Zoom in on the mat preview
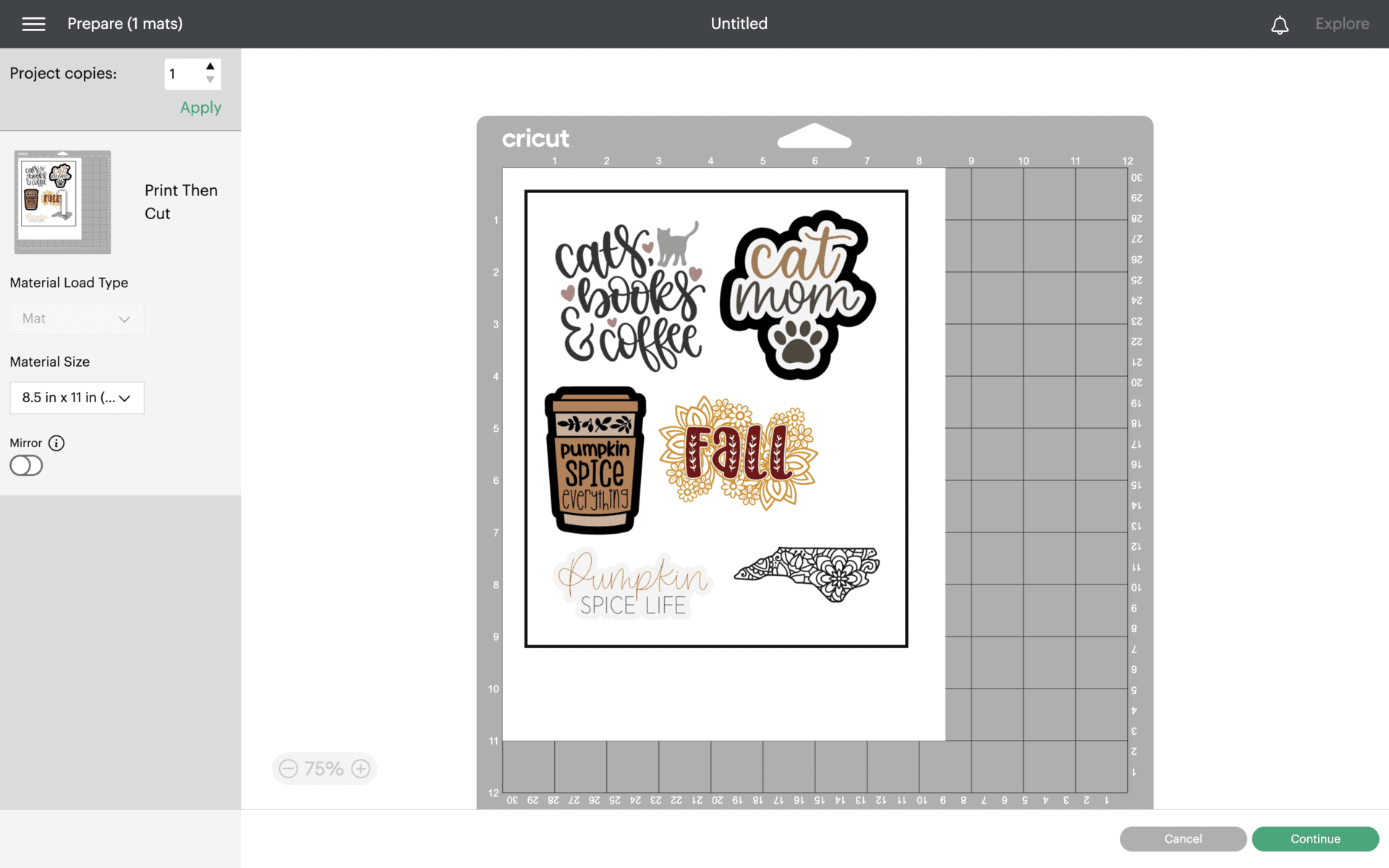1389x868 pixels. tap(360, 768)
